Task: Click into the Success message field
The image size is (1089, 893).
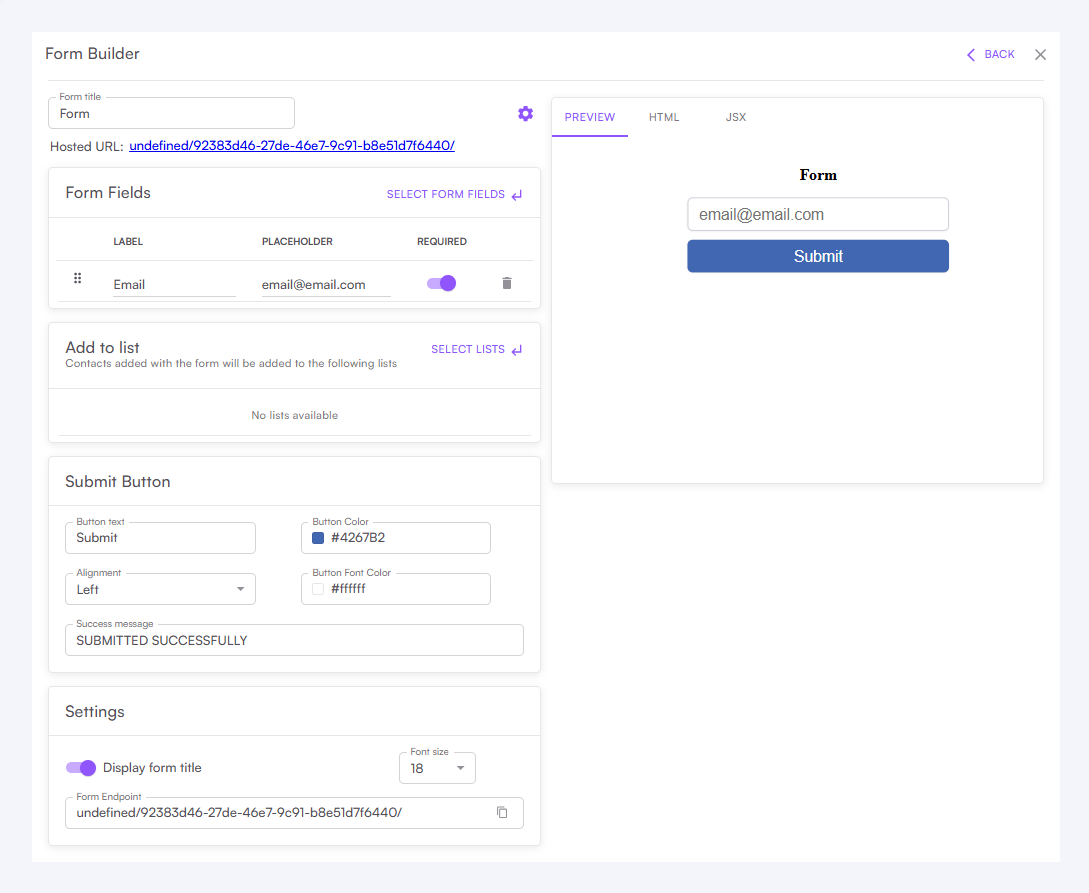Action: click(294, 640)
